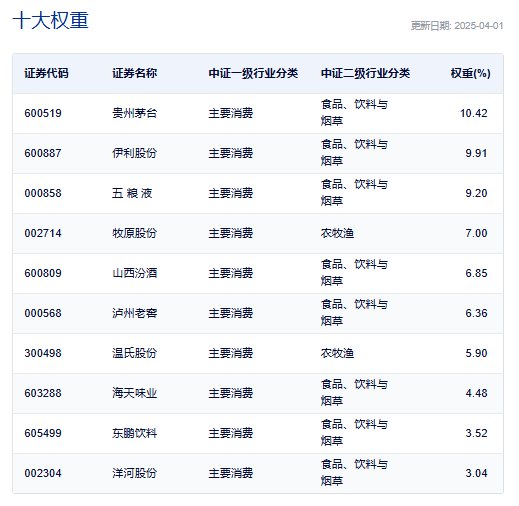The width and height of the screenshot is (519, 506).
Task: Click 食品、饮料与烟草 in the 海天味业 row
Action: point(354,393)
